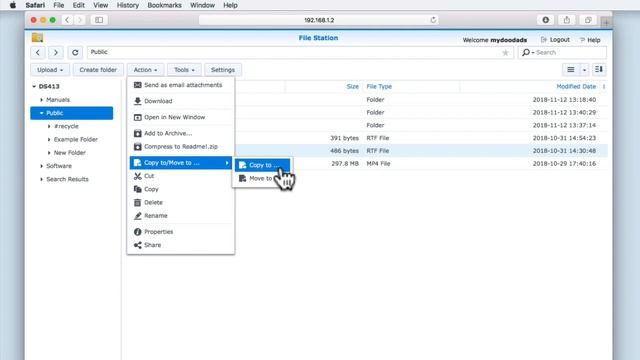Select Software in the folder tree

pos(59,166)
